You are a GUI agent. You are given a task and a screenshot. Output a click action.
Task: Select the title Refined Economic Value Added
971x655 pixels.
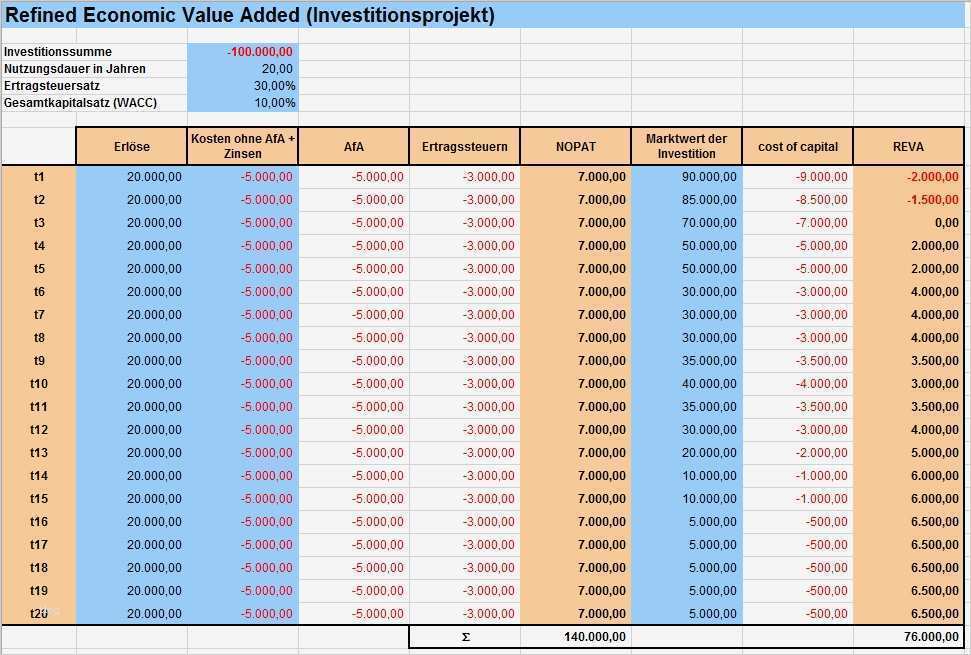coord(250,14)
